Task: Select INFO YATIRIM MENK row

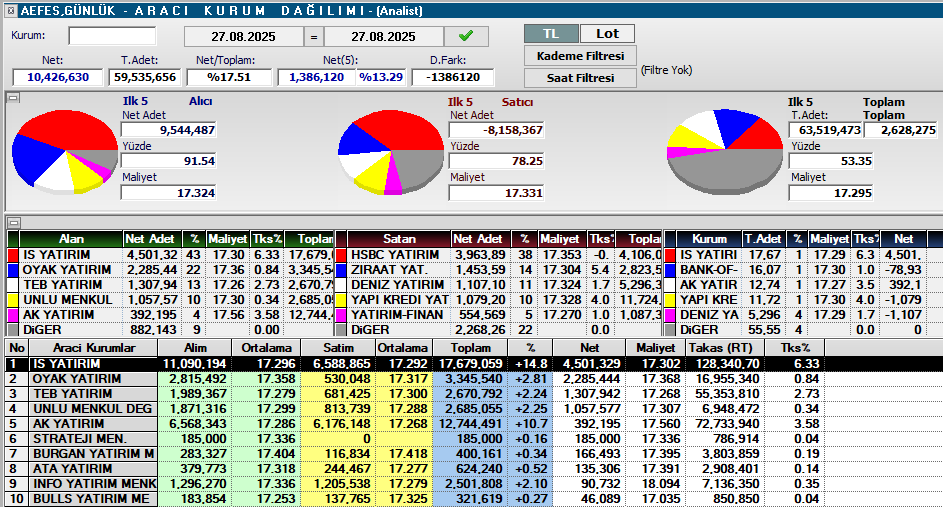Action: [474, 484]
